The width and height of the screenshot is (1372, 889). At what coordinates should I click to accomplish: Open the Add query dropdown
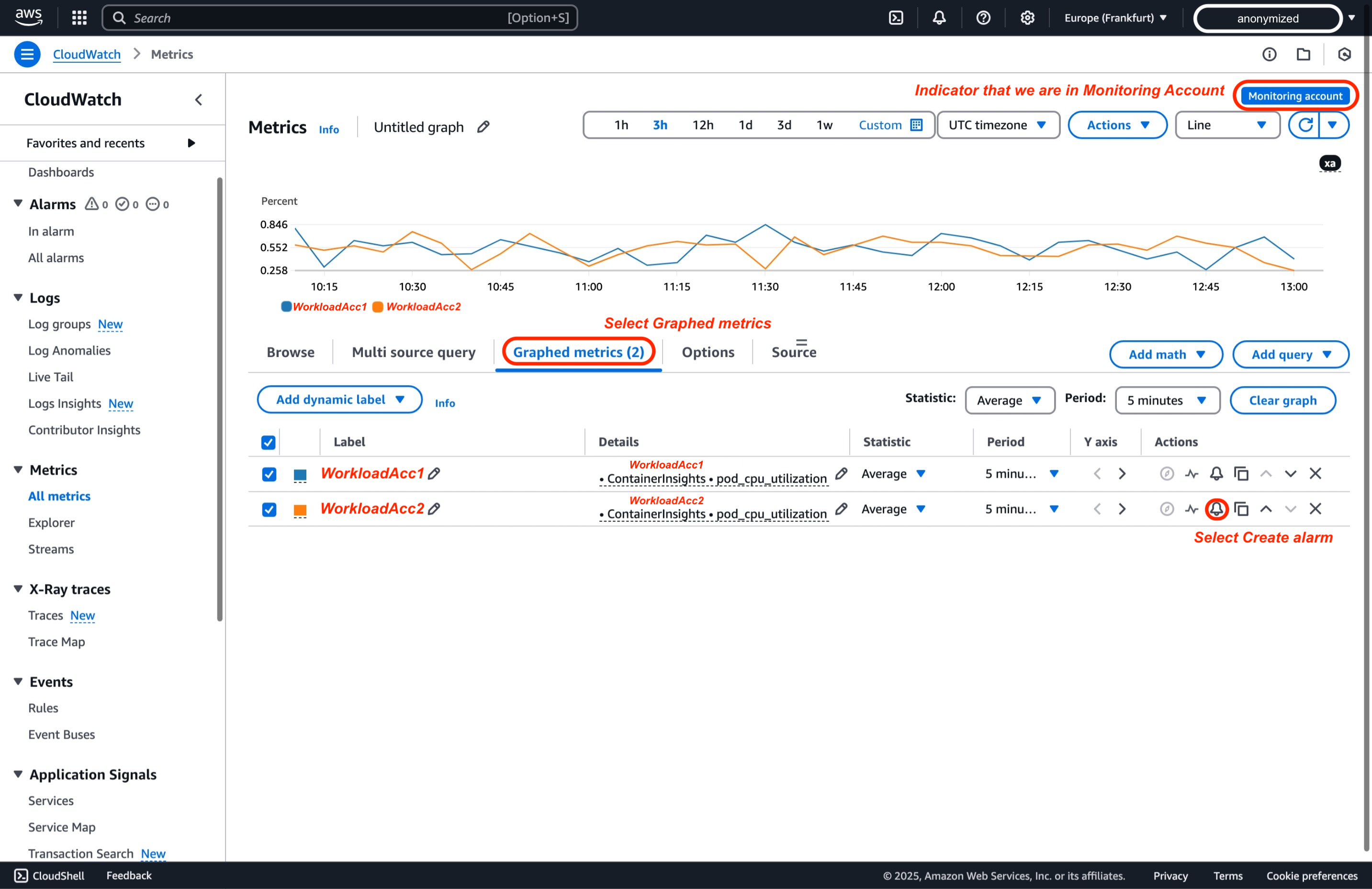(1290, 355)
